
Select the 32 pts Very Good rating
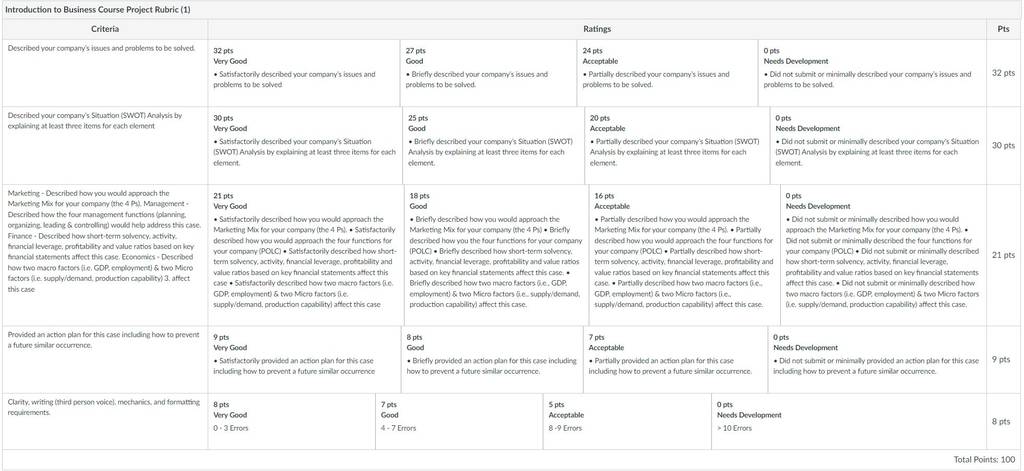304,73
